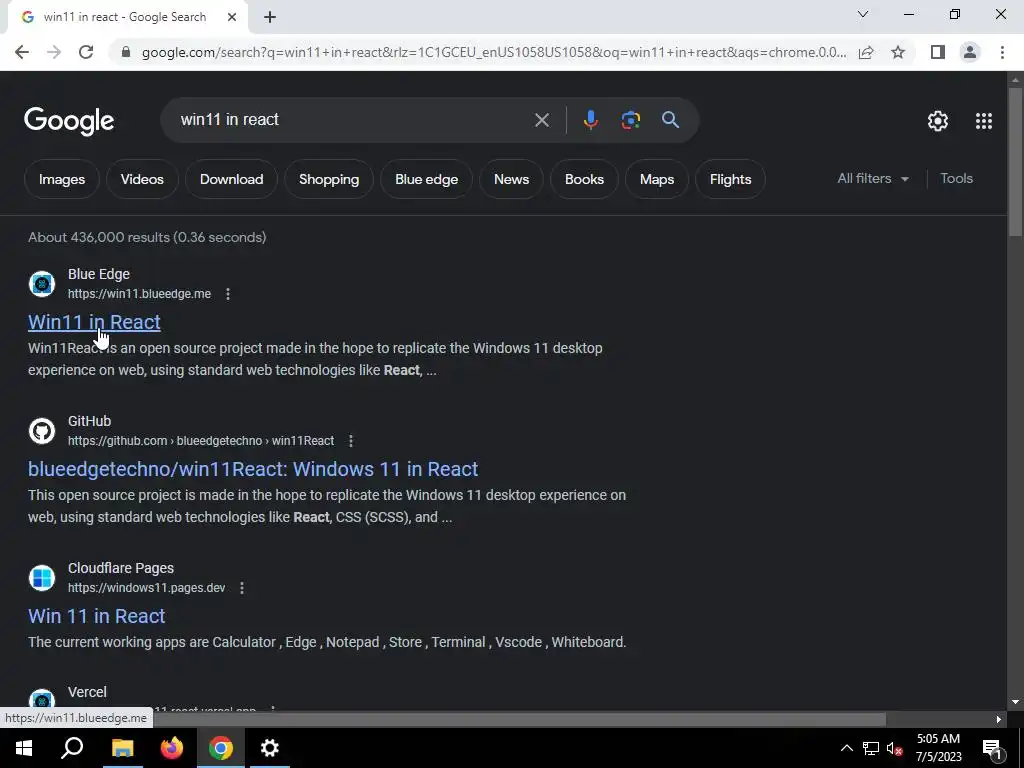Viewport: 1024px width, 768px height.
Task: Open a new tab with the plus button
Action: click(x=270, y=17)
